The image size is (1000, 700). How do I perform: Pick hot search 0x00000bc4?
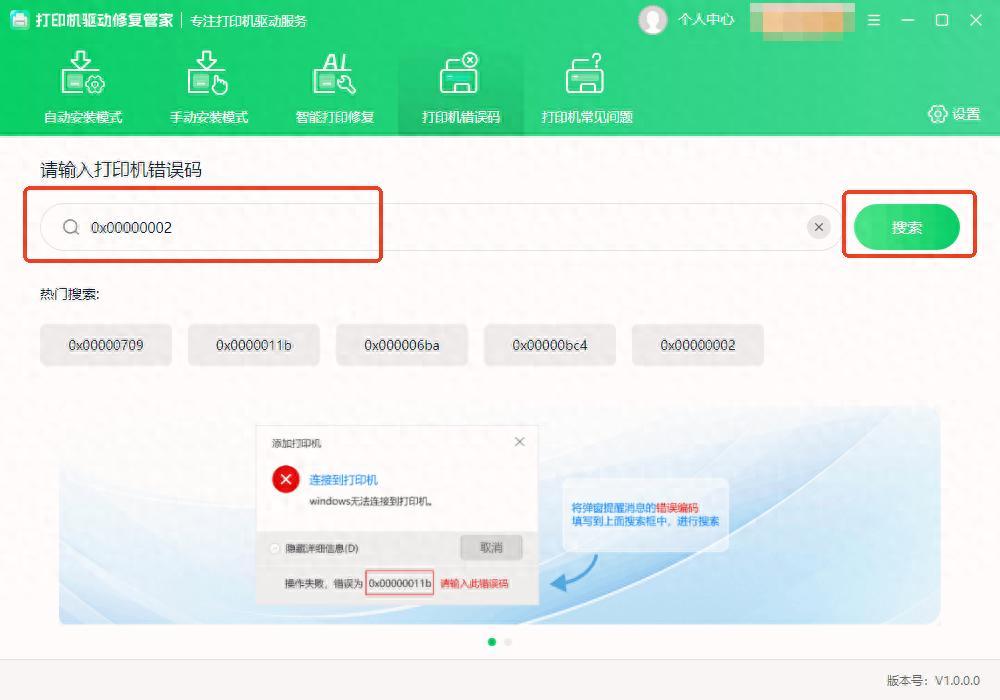click(x=550, y=345)
